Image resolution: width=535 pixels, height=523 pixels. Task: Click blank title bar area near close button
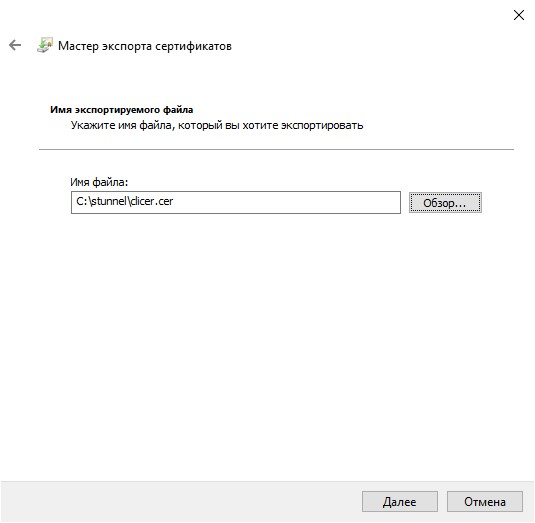[x=375, y=15]
